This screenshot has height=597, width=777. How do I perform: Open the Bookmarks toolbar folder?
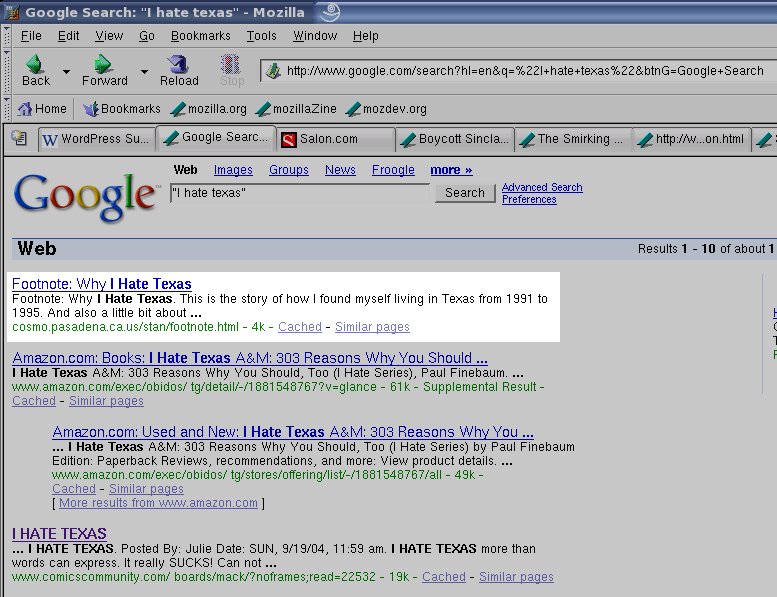(x=121, y=109)
